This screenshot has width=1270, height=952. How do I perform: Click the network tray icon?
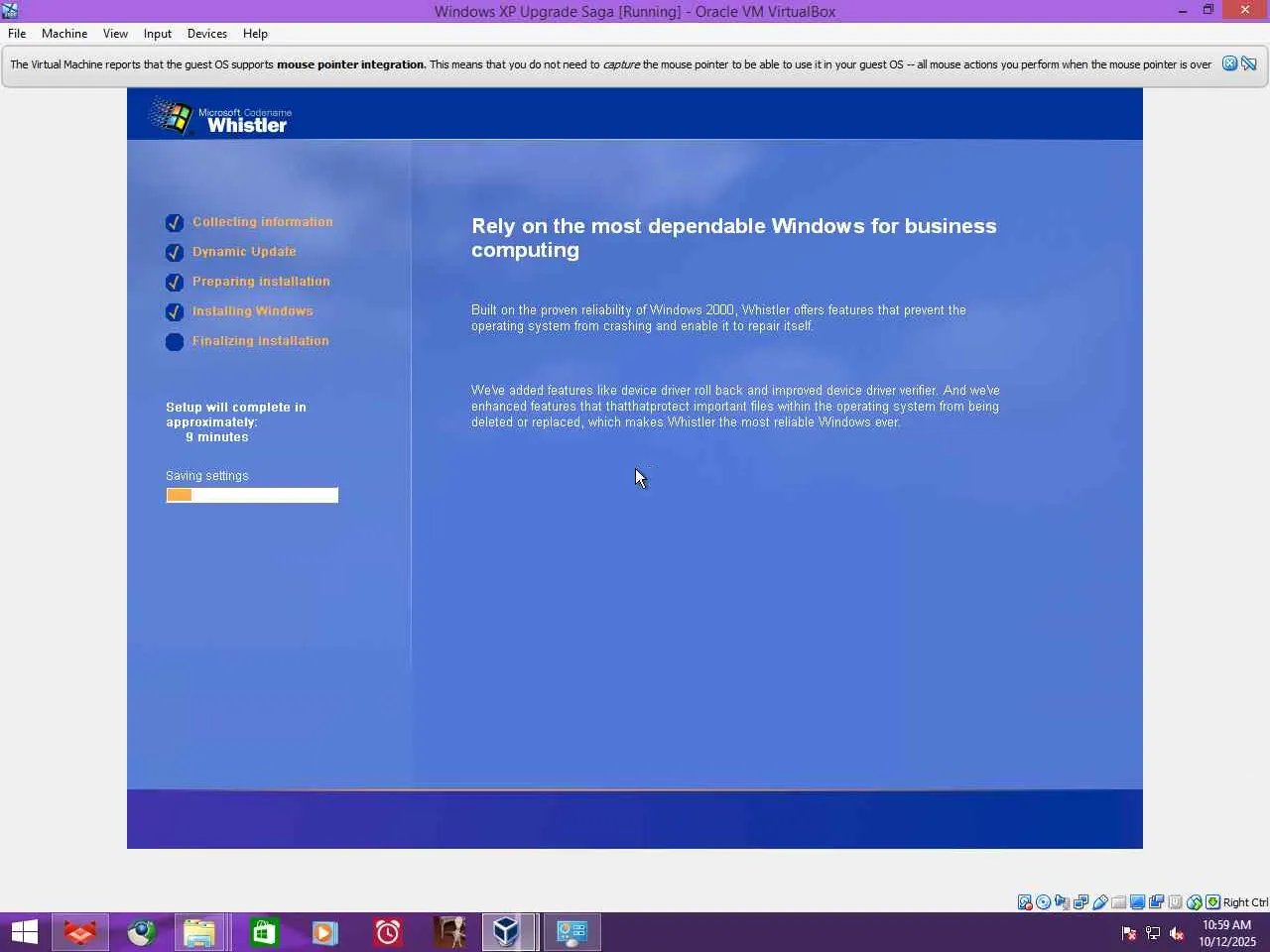click(1153, 932)
